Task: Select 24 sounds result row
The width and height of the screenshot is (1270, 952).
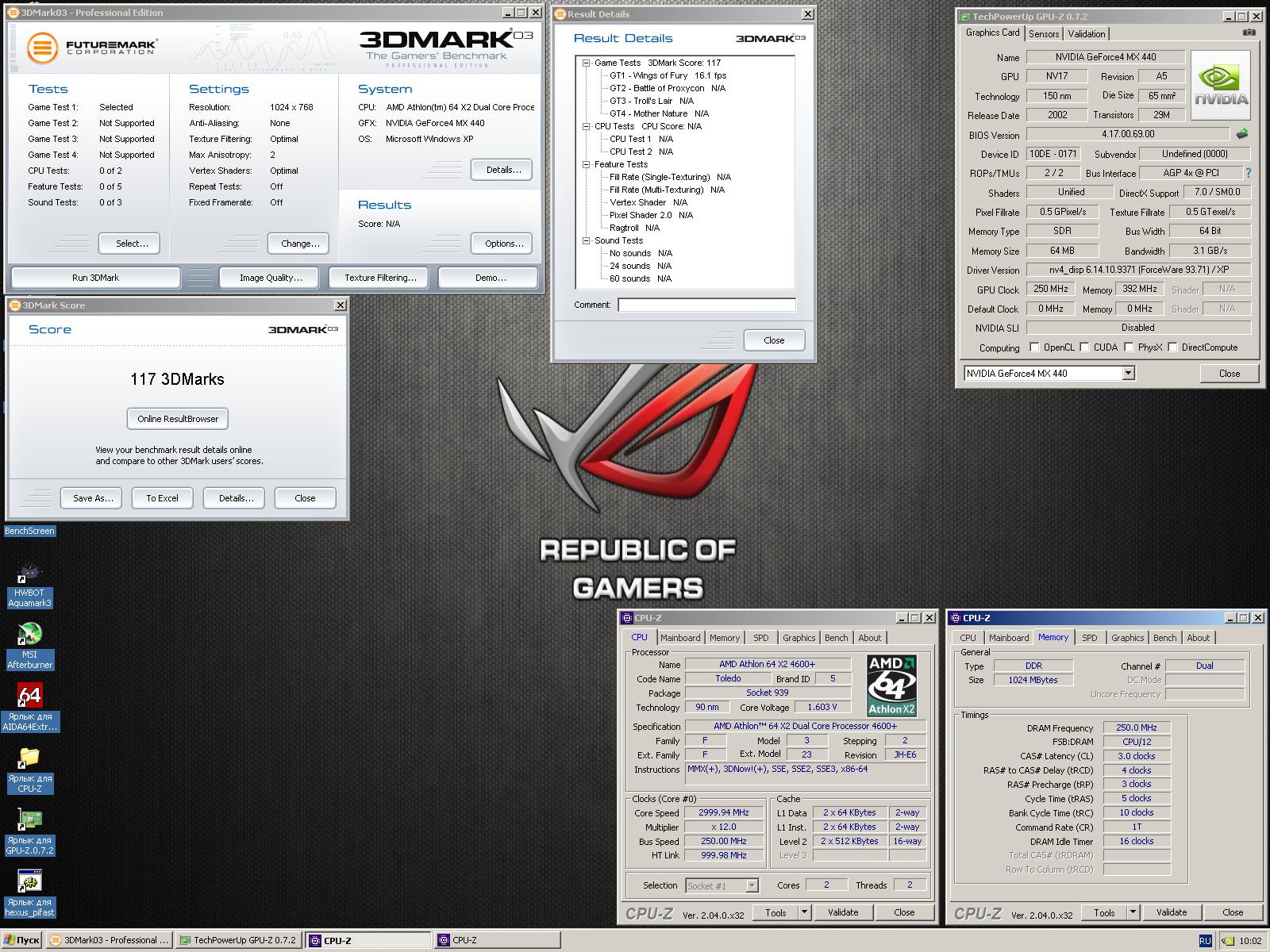Action: [640, 266]
